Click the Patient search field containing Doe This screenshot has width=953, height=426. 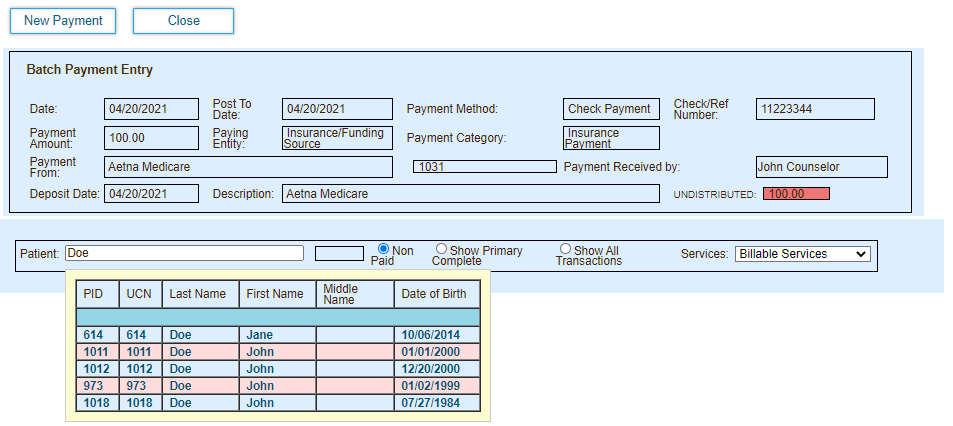[184, 253]
